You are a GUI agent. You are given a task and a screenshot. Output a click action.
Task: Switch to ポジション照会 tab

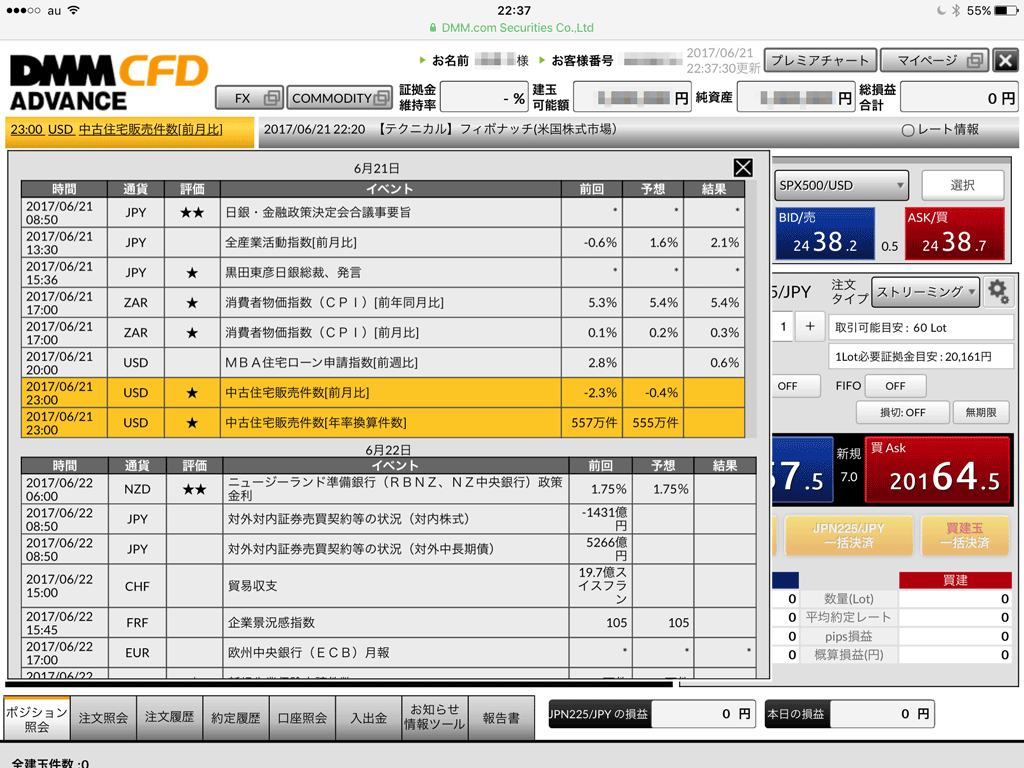click(x=37, y=718)
